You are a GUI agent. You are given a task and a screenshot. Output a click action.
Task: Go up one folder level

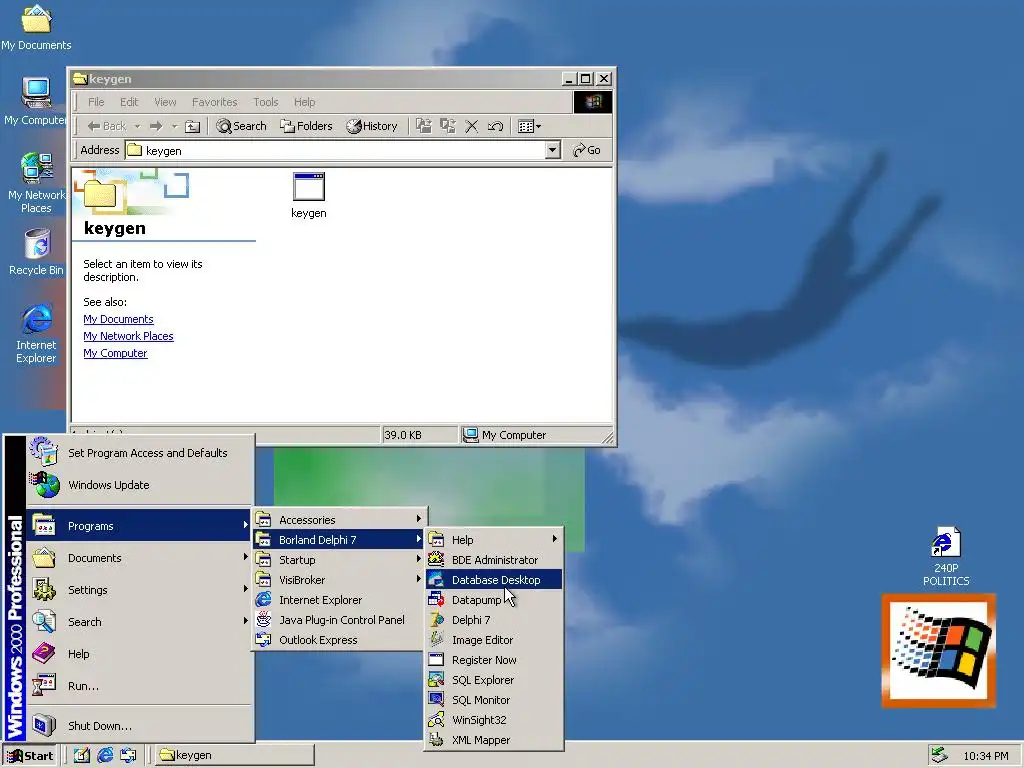coord(193,126)
